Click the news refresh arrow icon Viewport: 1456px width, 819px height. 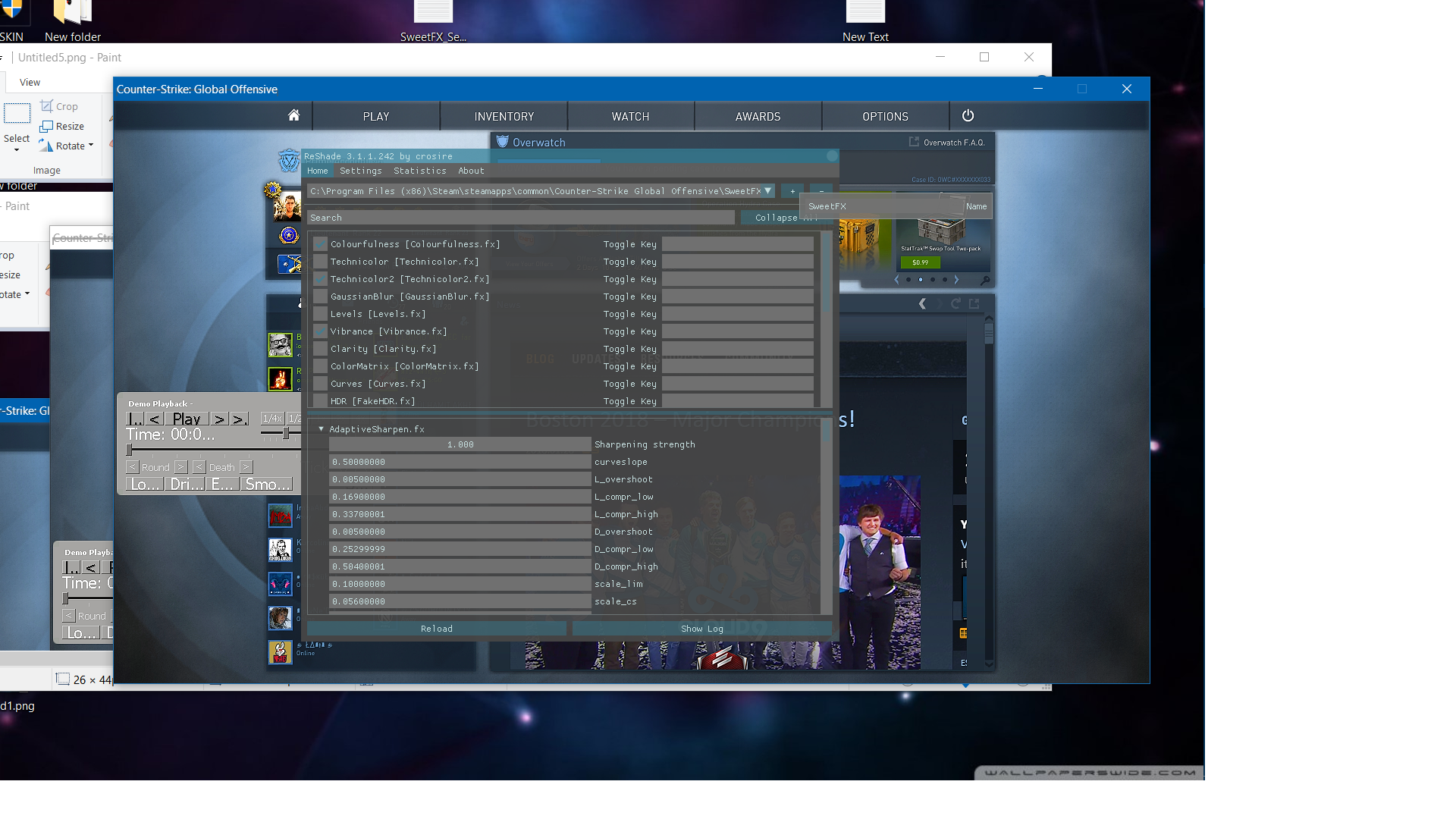(x=955, y=303)
